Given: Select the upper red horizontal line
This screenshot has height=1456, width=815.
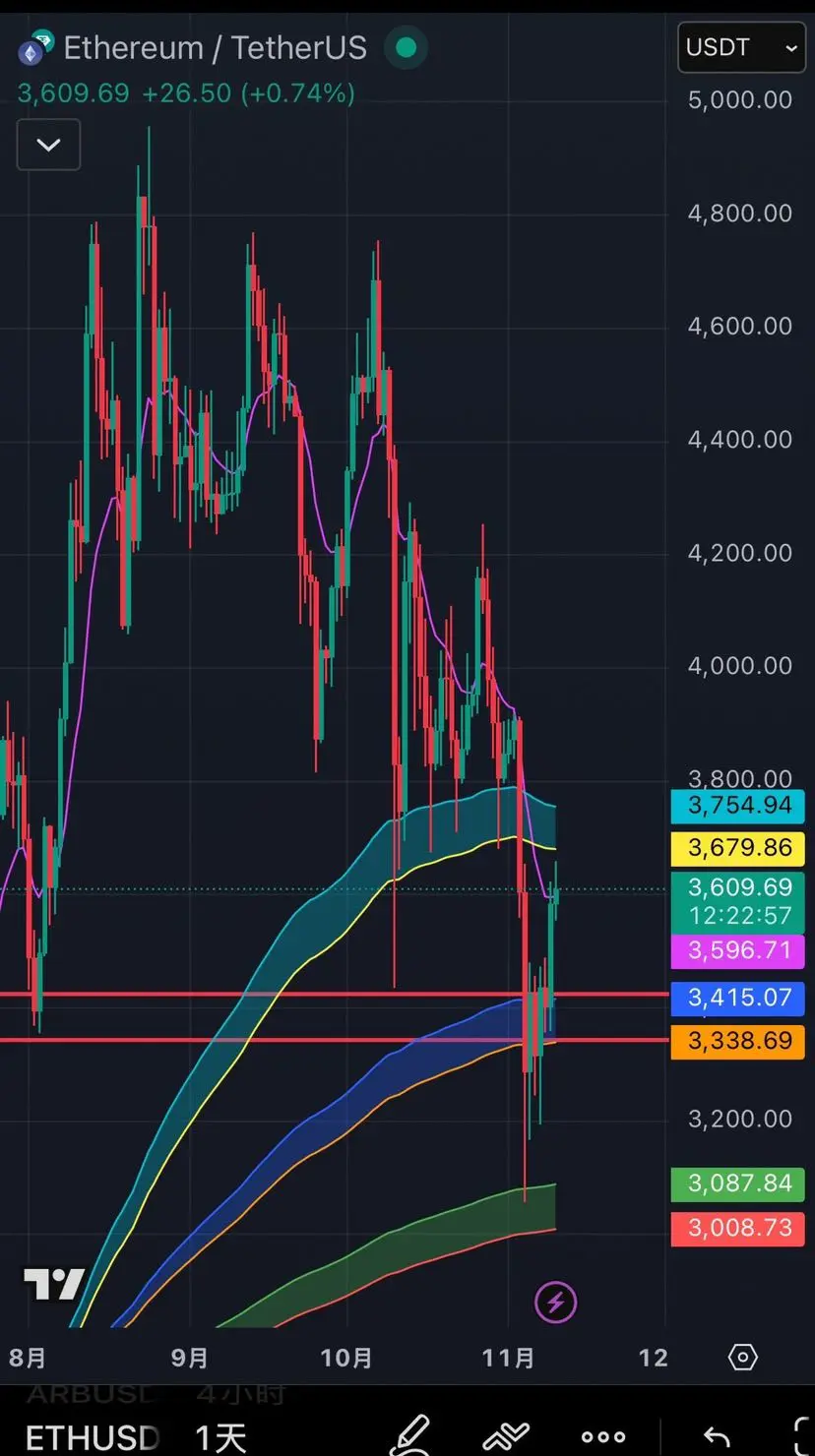Looking at the screenshot, I should 333,995.
